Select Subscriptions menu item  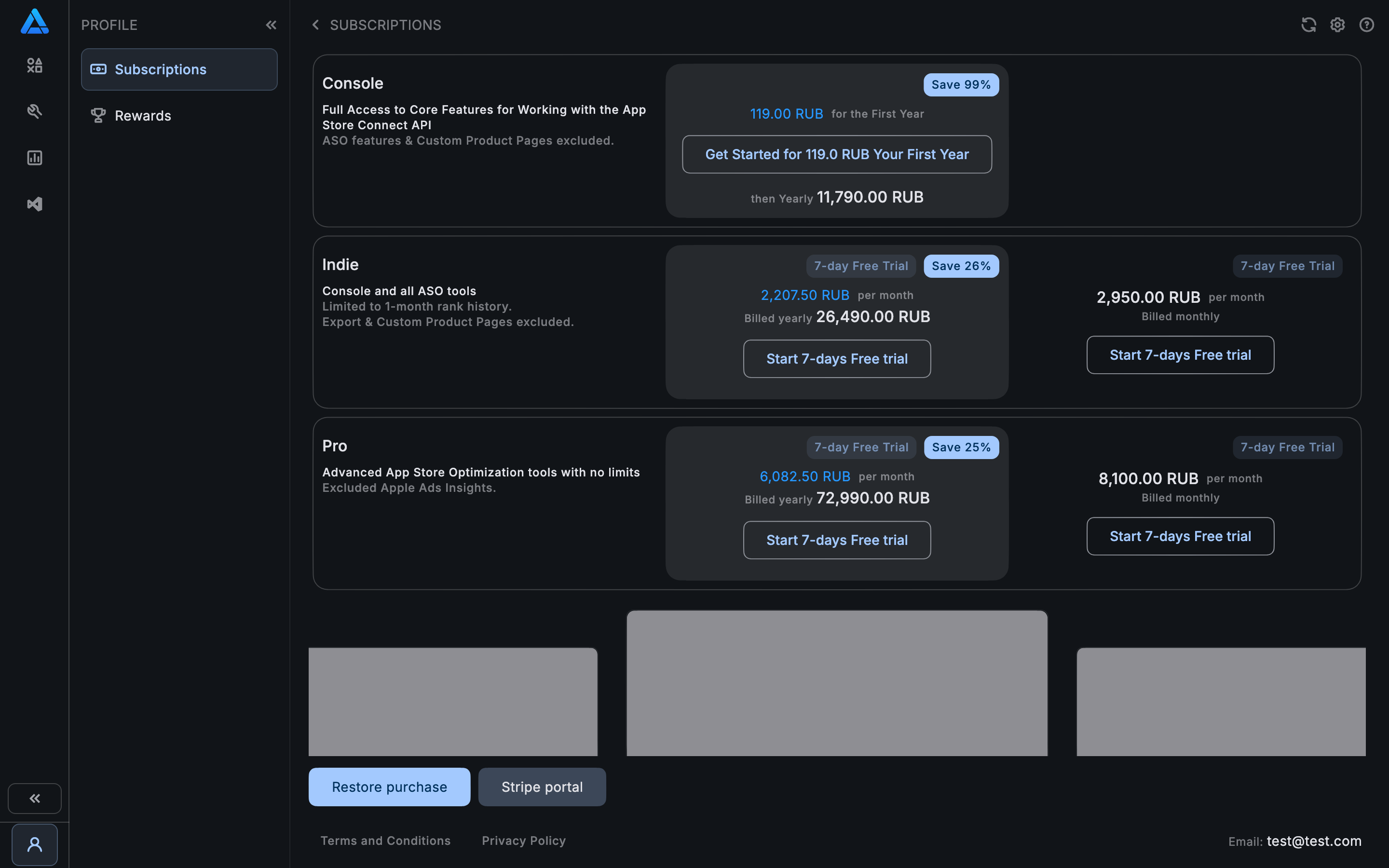(x=179, y=69)
